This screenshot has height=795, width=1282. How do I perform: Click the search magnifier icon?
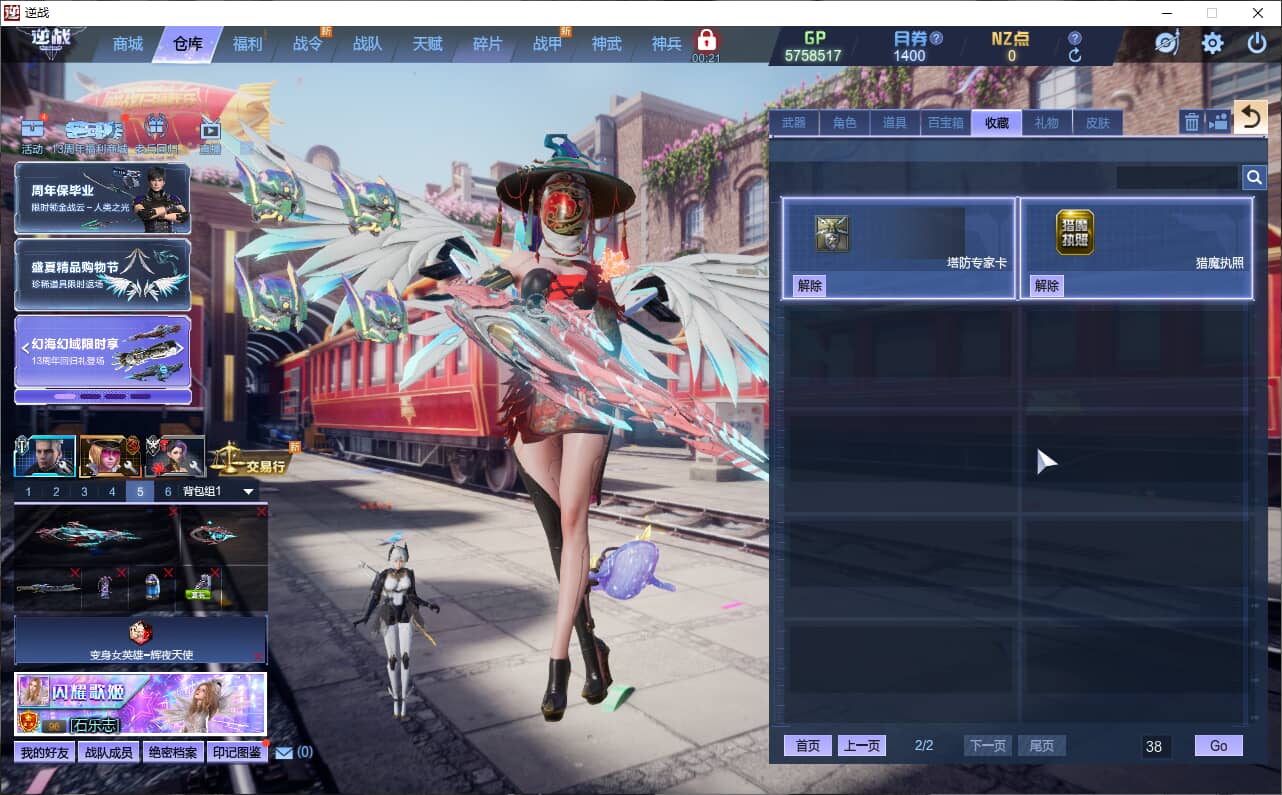pos(1254,178)
